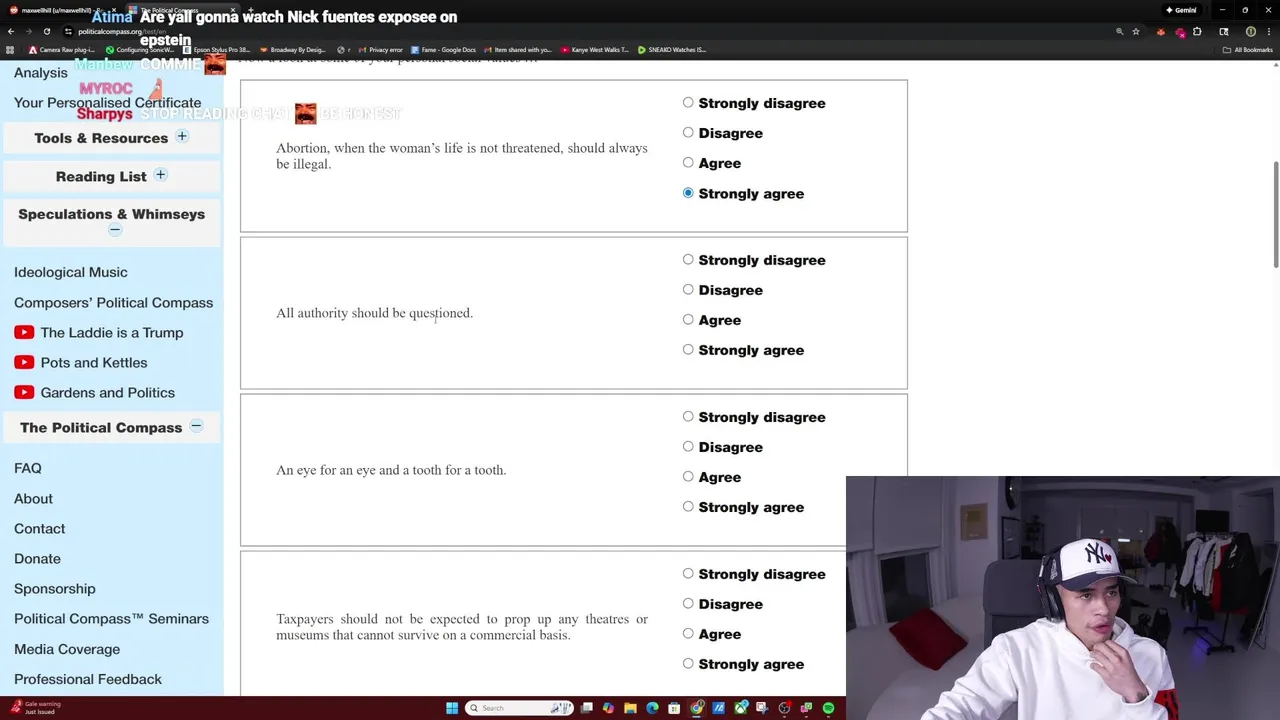This screenshot has height=720, width=1280.
Task: Open the Kanye West Walks bookmark
Action: coord(595,49)
